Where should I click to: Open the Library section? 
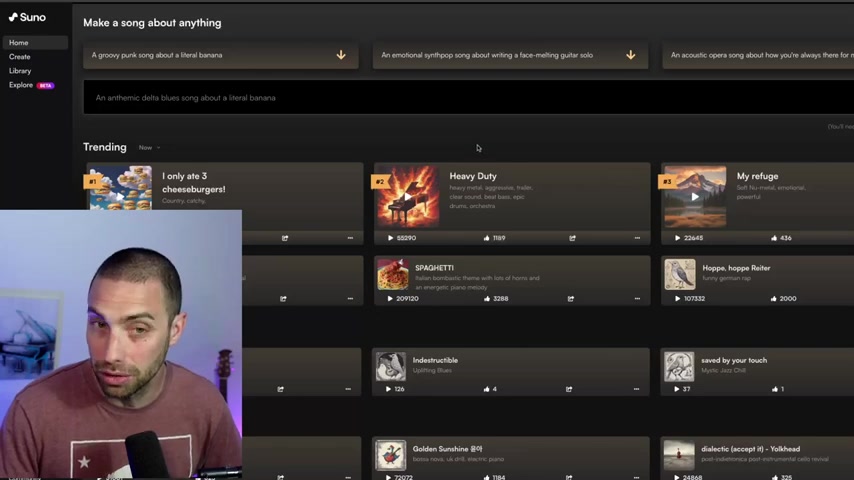[20, 71]
